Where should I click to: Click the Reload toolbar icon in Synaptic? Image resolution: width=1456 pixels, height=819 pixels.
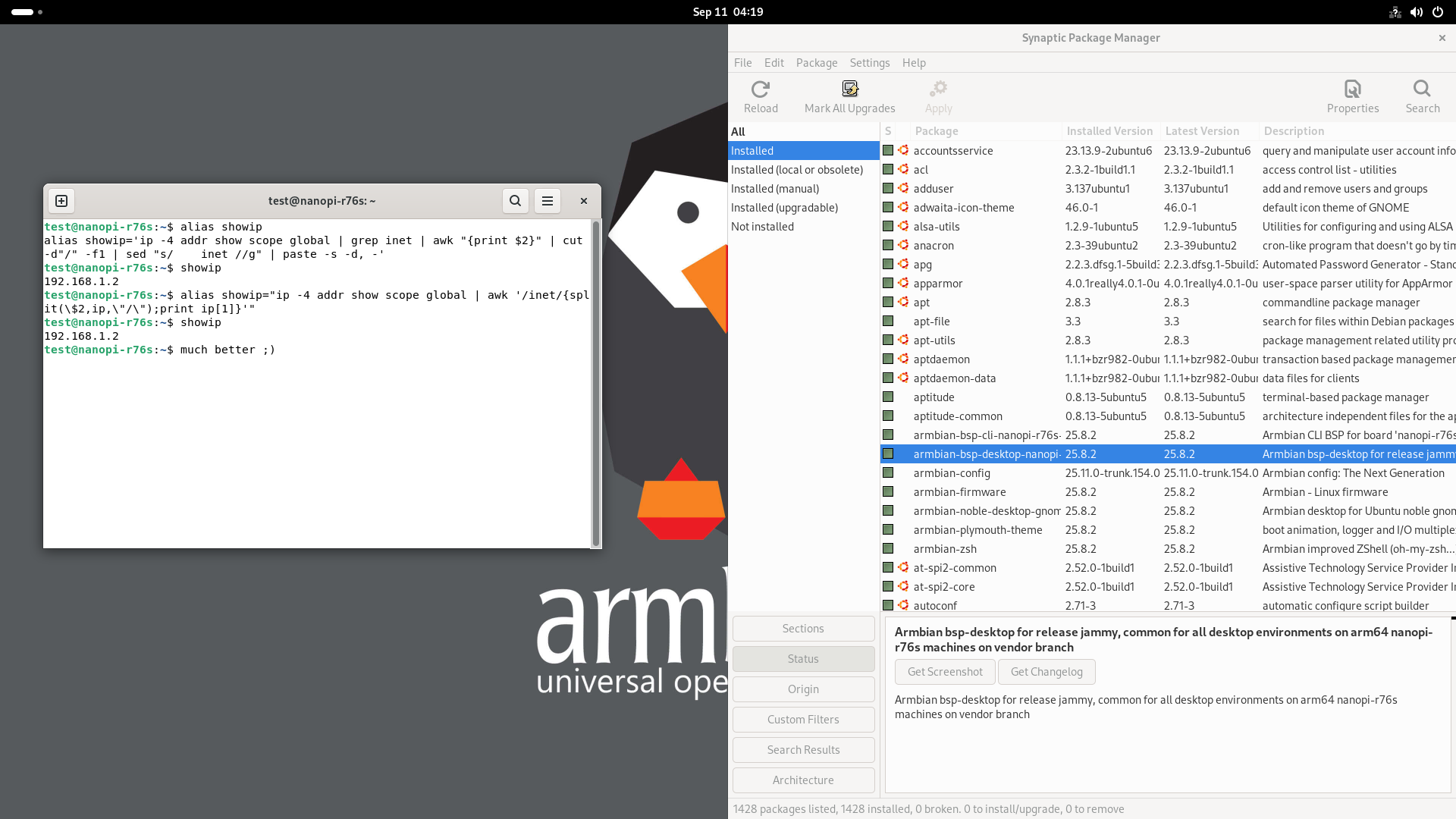pyautogui.click(x=761, y=97)
